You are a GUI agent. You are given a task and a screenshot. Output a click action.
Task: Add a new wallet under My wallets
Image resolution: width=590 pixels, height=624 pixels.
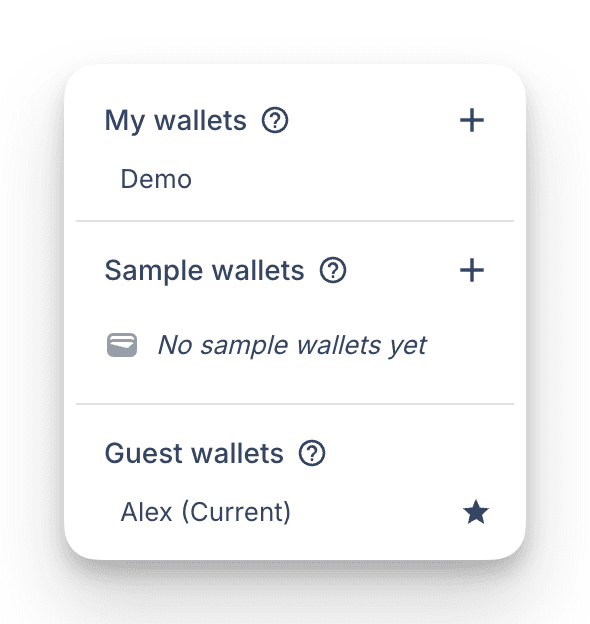tap(472, 120)
